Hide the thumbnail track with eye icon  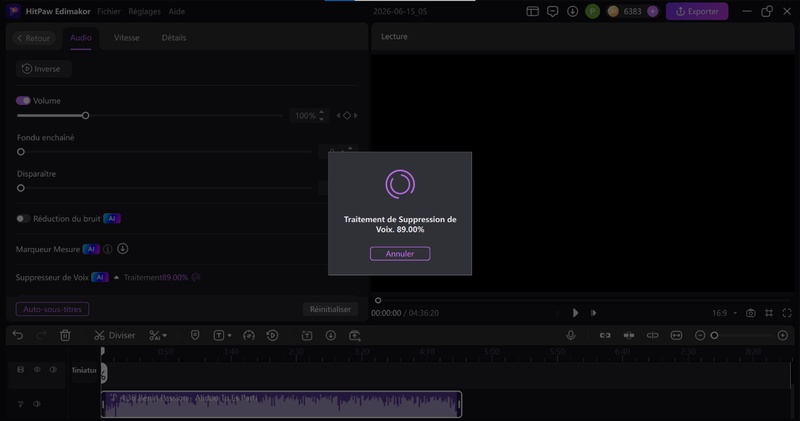click(x=37, y=369)
